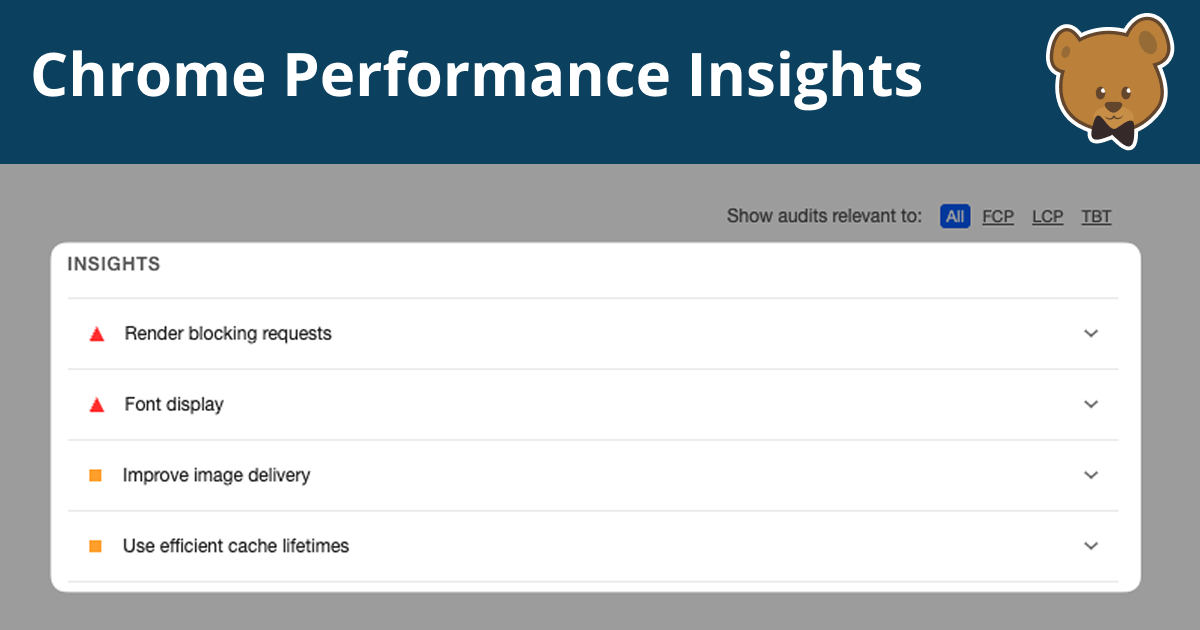Click red triangle beside Render blocking requests

click(x=97, y=334)
